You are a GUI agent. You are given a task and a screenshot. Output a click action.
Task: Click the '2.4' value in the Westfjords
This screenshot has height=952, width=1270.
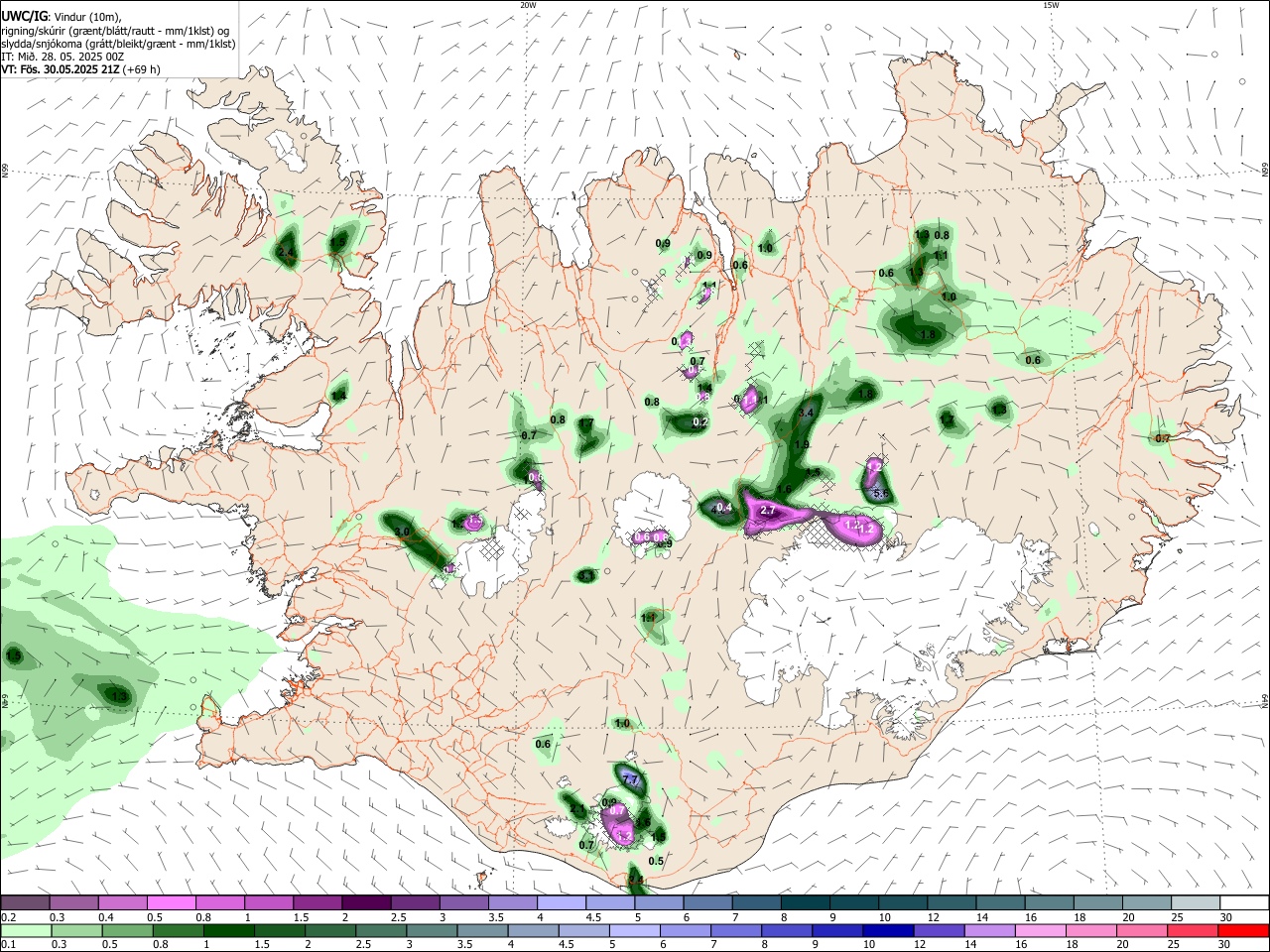tap(286, 254)
